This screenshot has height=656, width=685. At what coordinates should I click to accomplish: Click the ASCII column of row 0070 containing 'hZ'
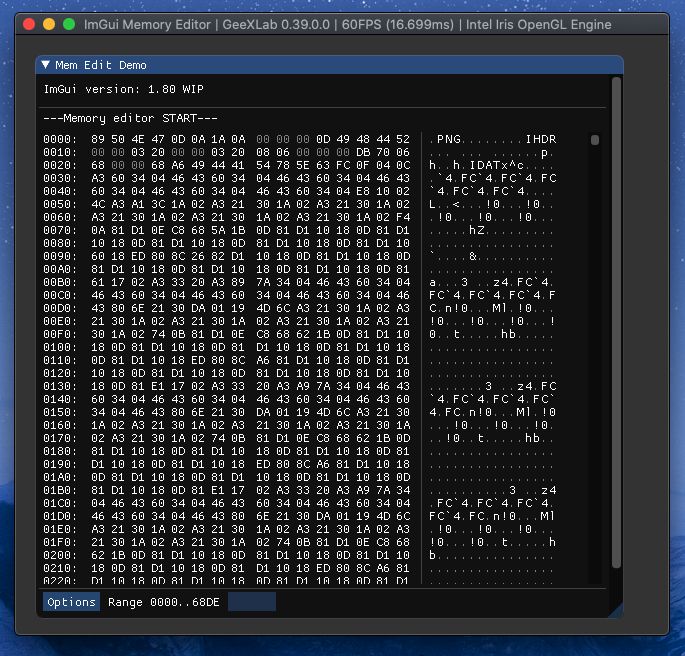coord(492,230)
